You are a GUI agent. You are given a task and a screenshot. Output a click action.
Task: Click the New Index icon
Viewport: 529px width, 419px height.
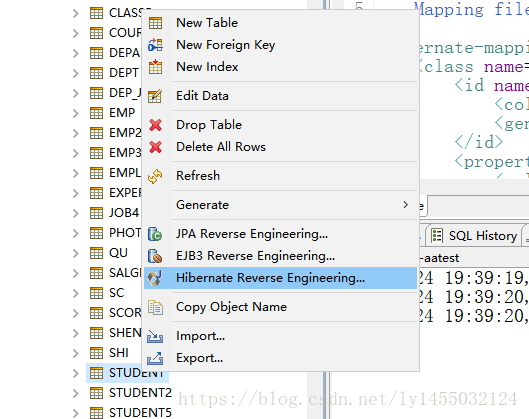(x=156, y=67)
